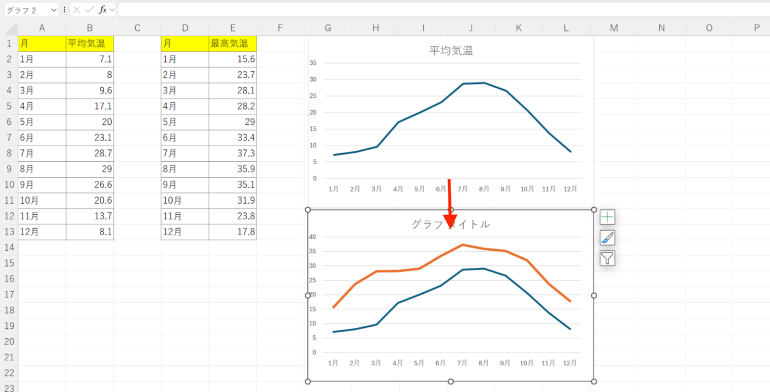This screenshot has height=392, width=770.
Task: Select row 1 header
Action: tap(9, 44)
